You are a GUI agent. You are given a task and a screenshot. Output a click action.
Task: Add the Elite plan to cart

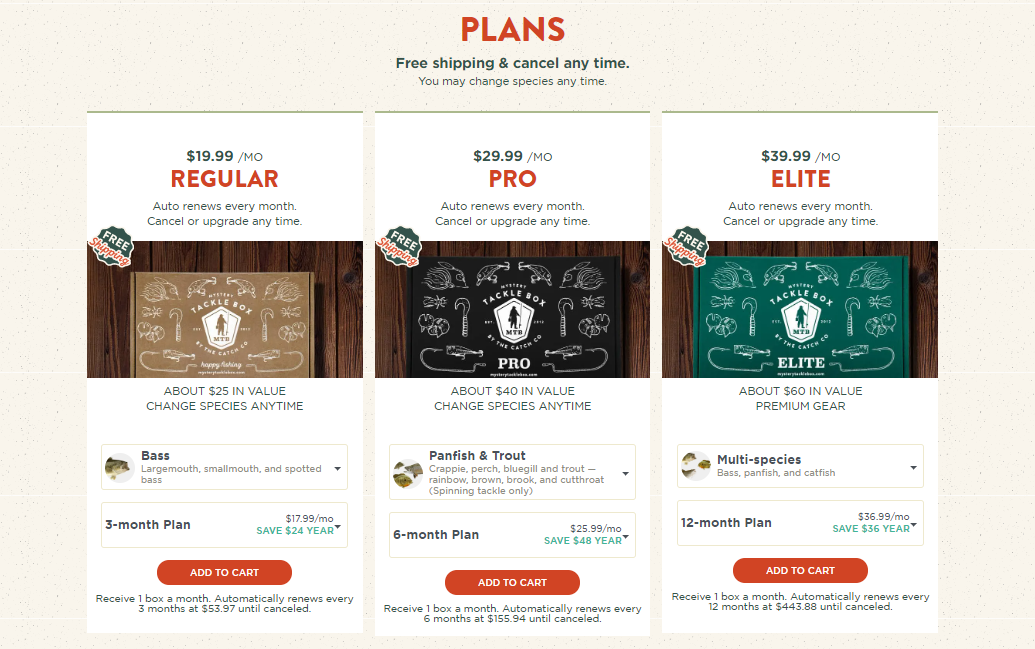[x=800, y=570]
